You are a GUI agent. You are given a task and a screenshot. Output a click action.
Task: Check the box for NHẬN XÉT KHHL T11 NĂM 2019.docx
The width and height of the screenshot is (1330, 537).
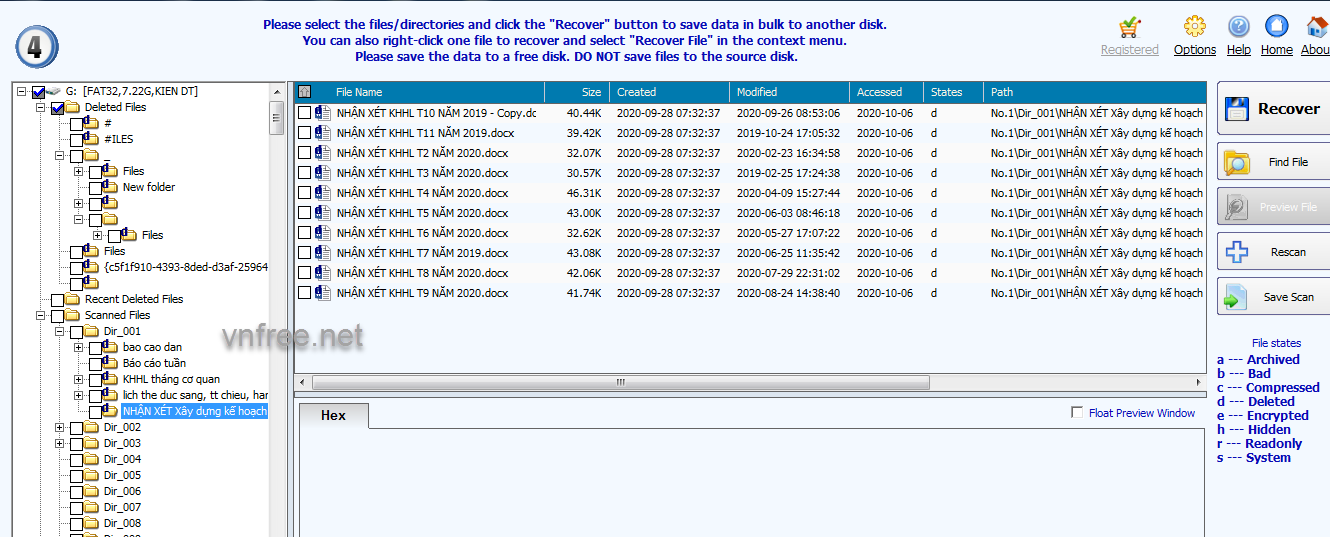[x=305, y=133]
